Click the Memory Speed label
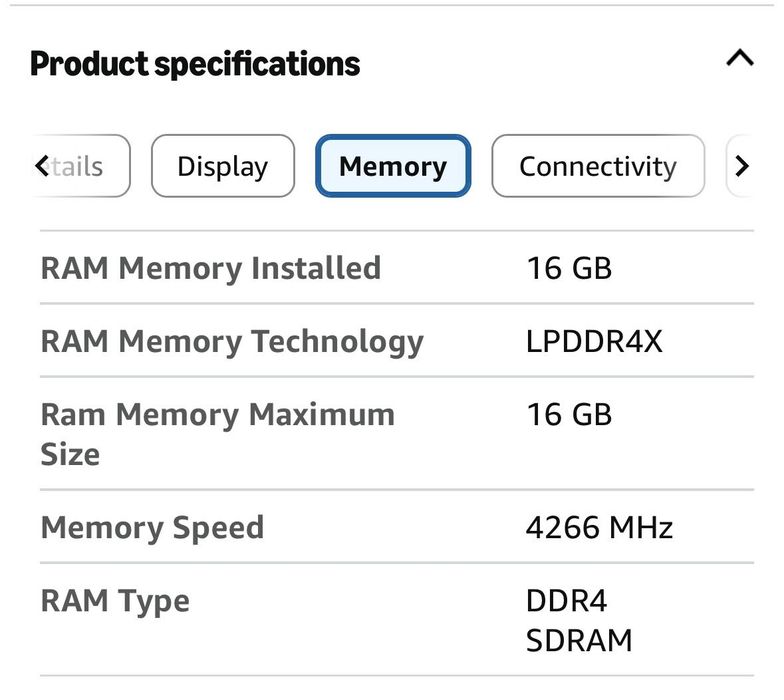 coord(152,527)
